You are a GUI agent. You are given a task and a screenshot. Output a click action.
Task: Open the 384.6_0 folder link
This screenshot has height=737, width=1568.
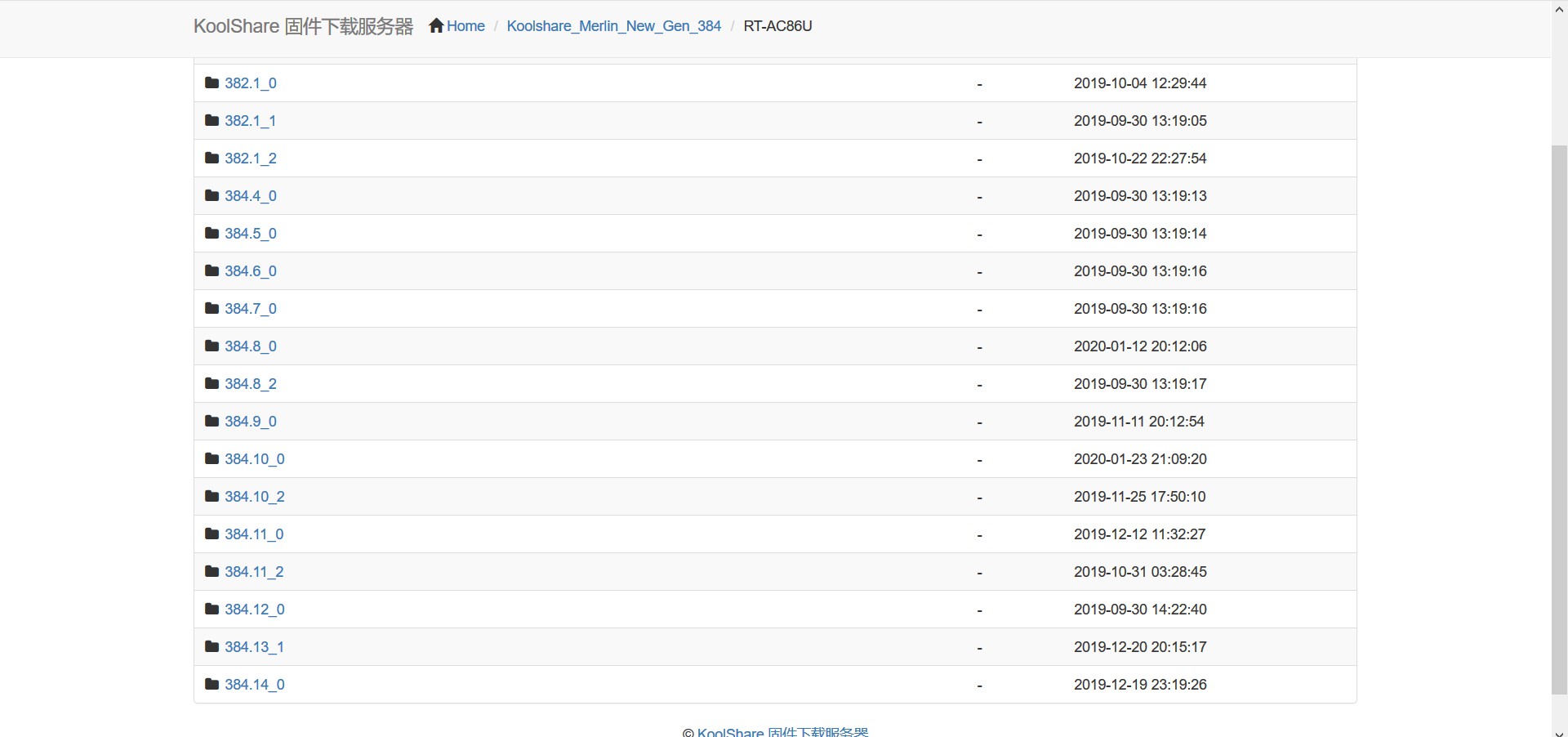[x=251, y=271]
